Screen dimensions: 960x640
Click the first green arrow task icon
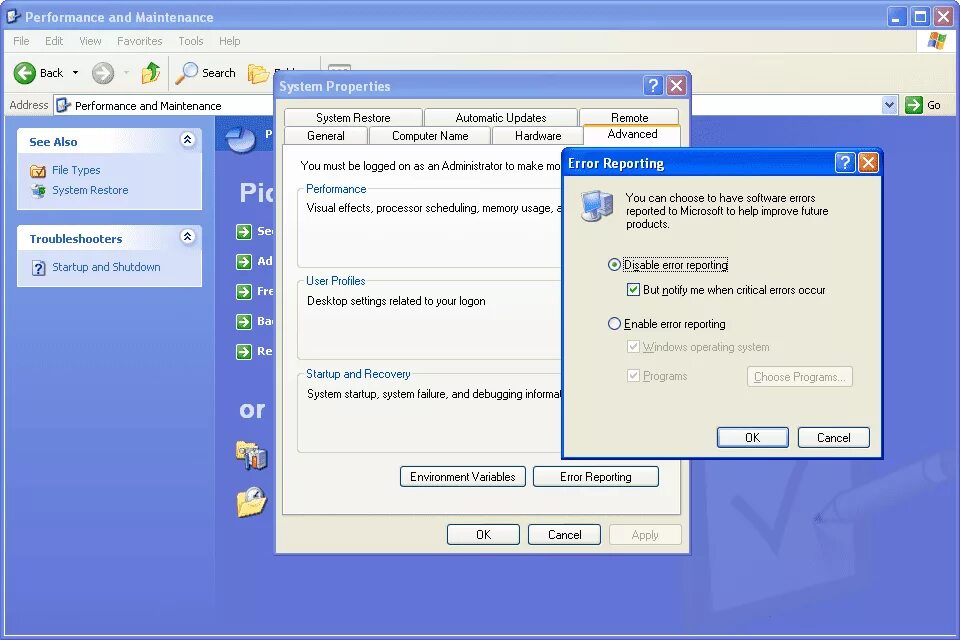(x=244, y=232)
